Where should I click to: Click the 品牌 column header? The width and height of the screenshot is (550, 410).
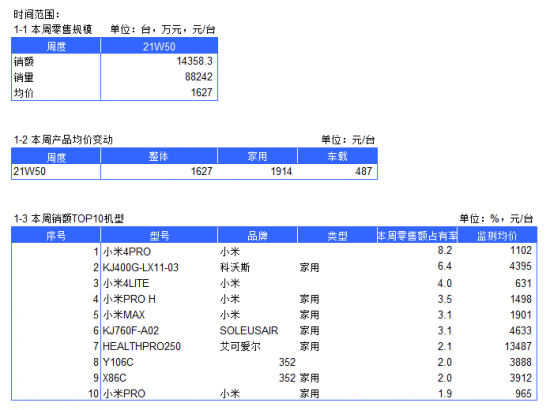pyautogui.click(x=257, y=236)
